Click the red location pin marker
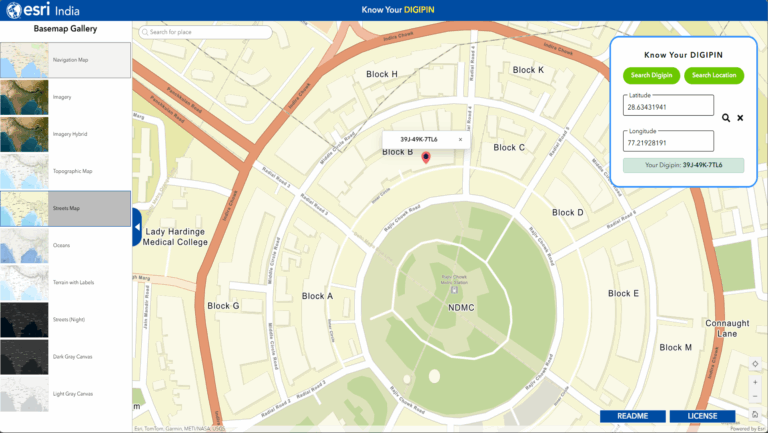 pyautogui.click(x=426, y=157)
